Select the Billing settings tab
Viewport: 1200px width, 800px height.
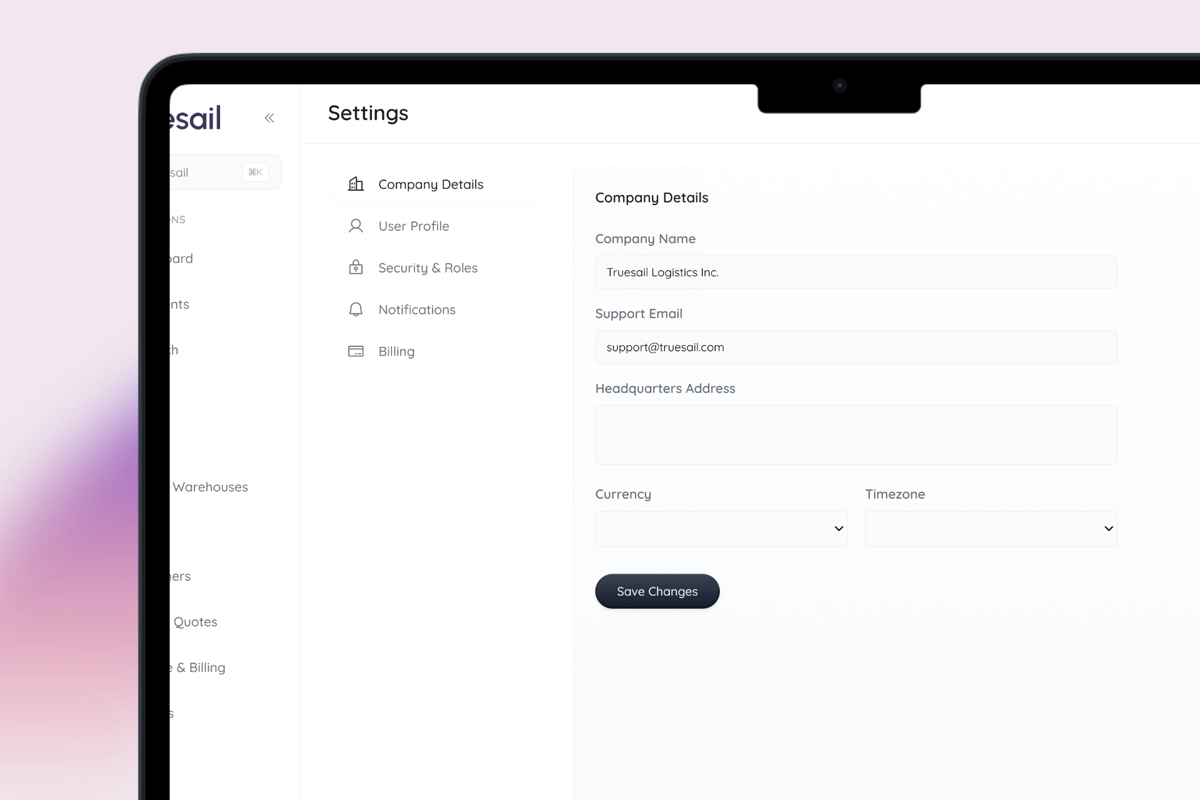point(437,352)
